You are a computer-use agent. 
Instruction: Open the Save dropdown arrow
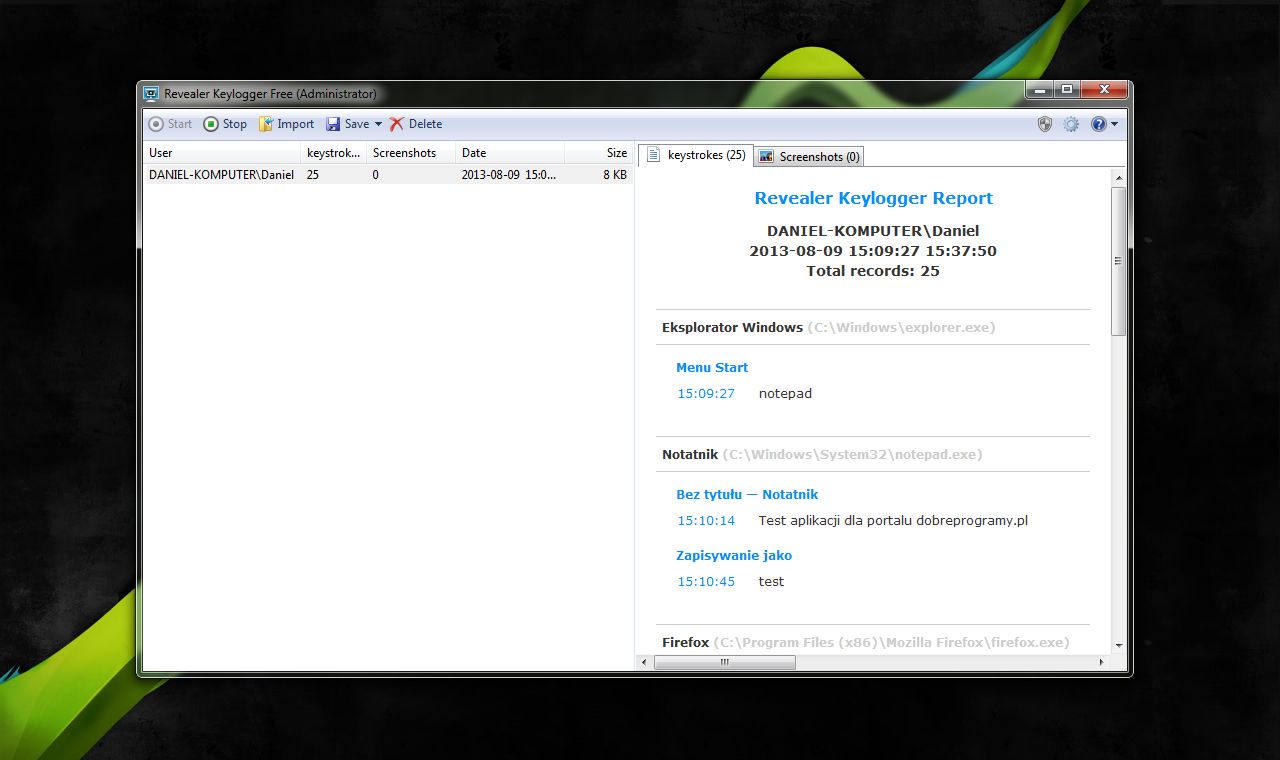378,124
